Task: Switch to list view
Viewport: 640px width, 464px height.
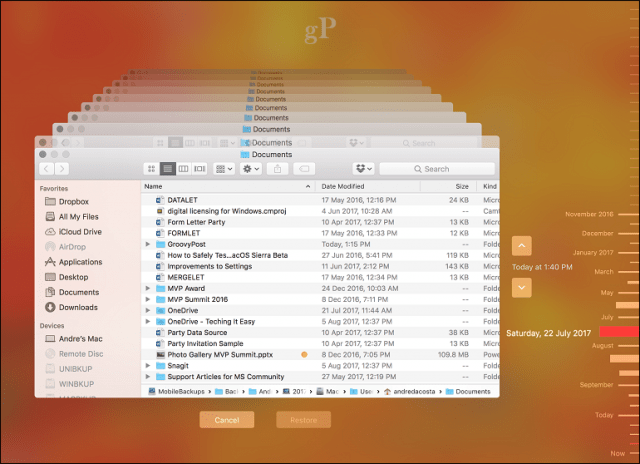Action: pyautogui.click(x=167, y=169)
